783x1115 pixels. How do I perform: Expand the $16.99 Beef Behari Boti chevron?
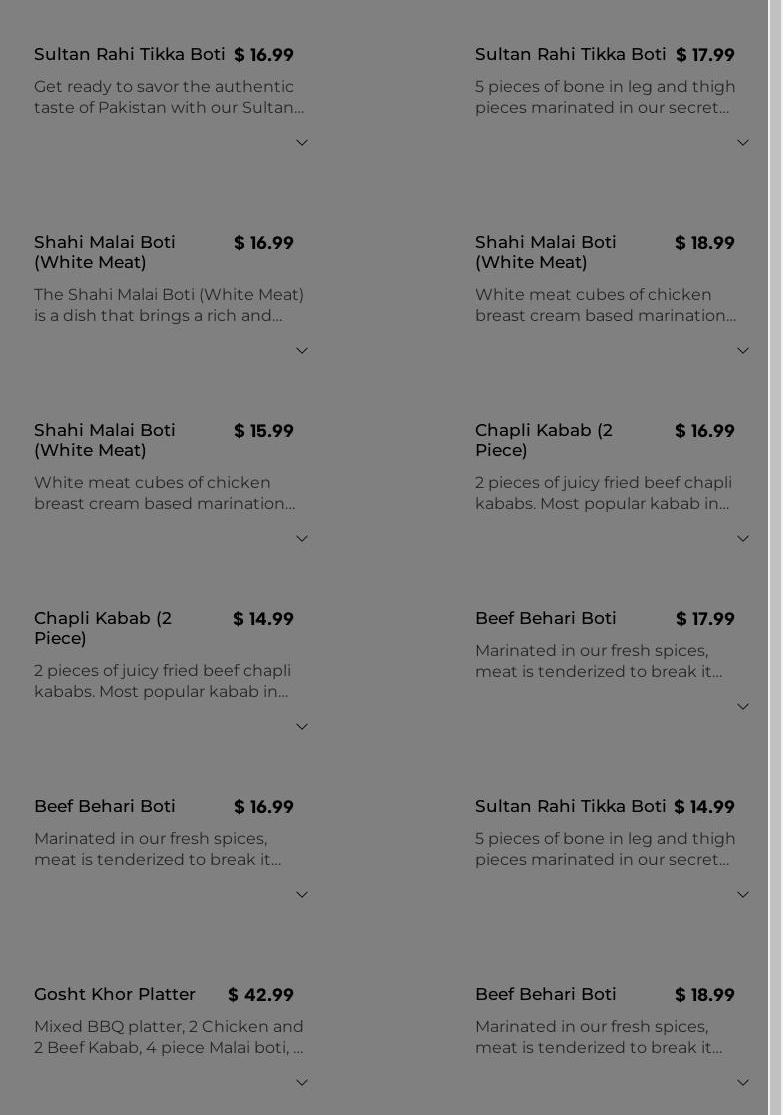[x=302, y=895]
